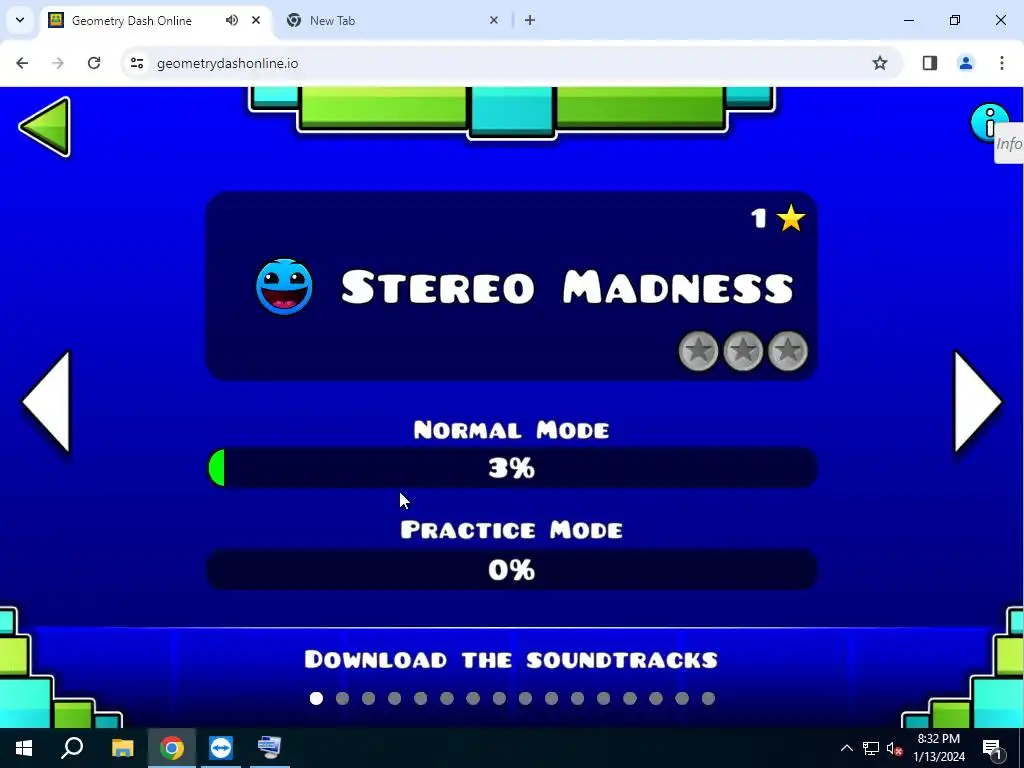1024x768 pixels.
Task: Go to previous level with white left arrow
Action: [46, 402]
